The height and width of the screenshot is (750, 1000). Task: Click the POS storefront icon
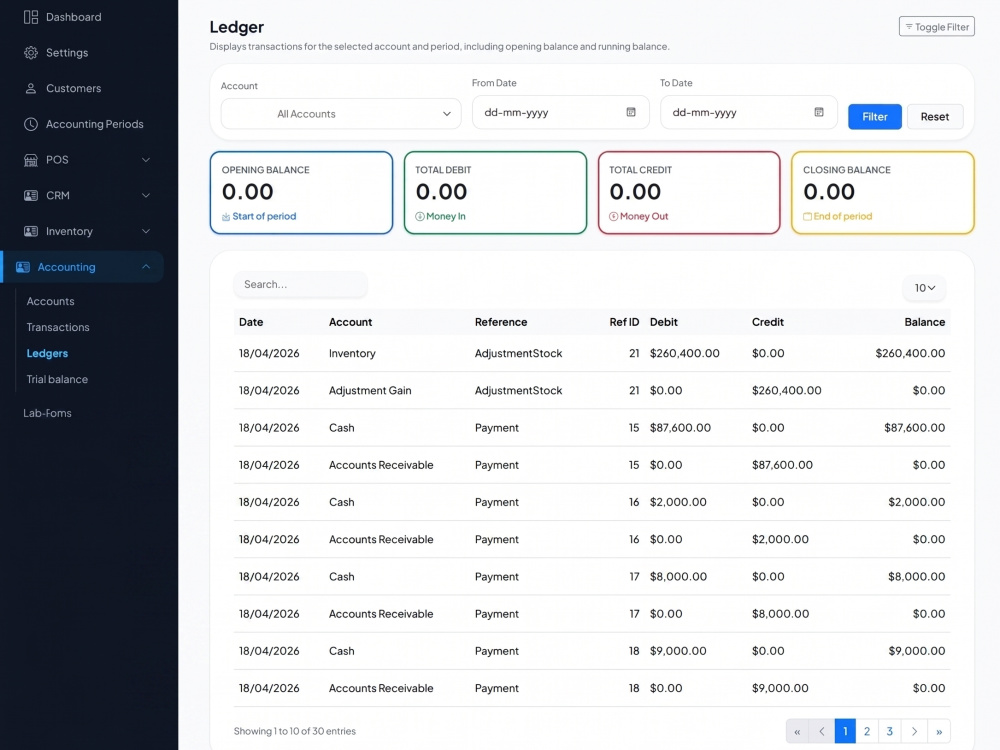point(31,160)
